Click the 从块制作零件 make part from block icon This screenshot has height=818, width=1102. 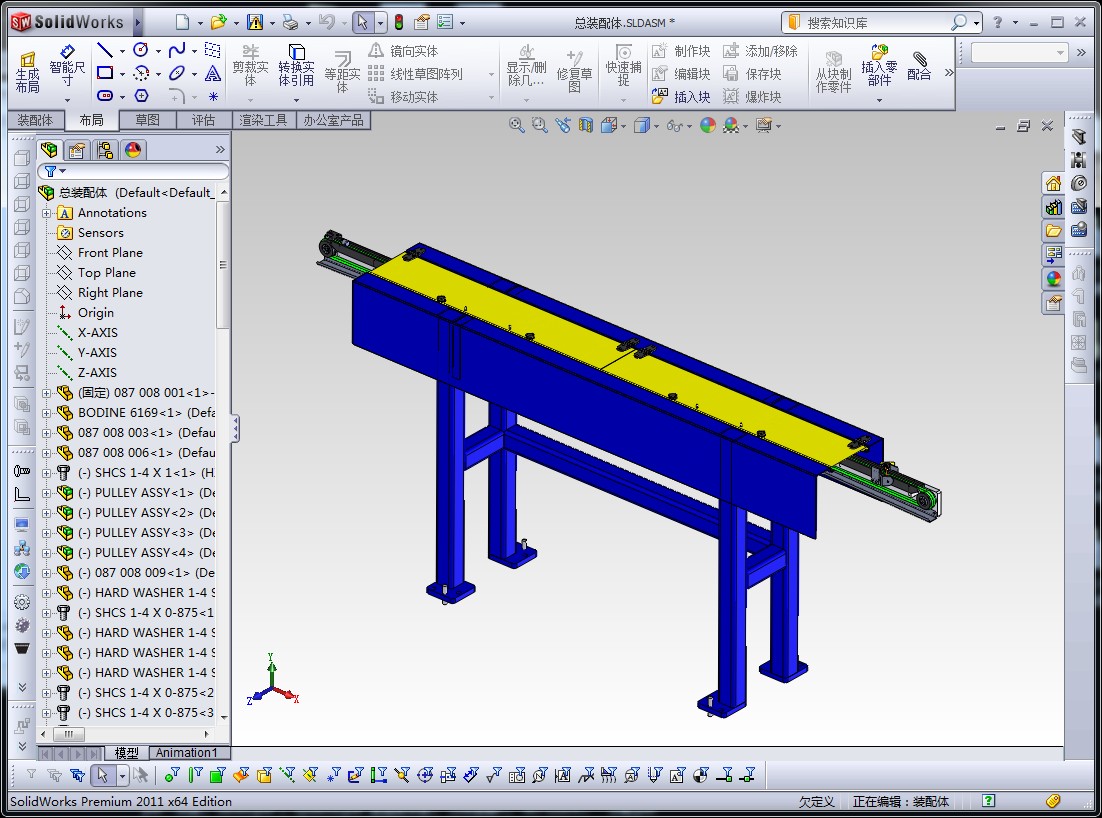pos(834,72)
